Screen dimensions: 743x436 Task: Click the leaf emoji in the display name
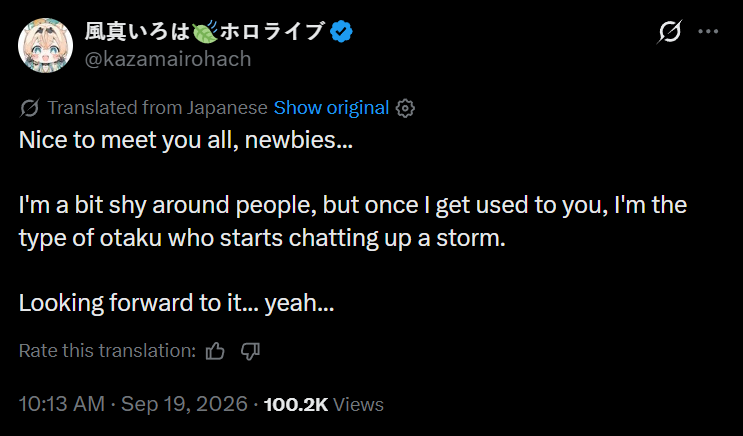[x=205, y=32]
